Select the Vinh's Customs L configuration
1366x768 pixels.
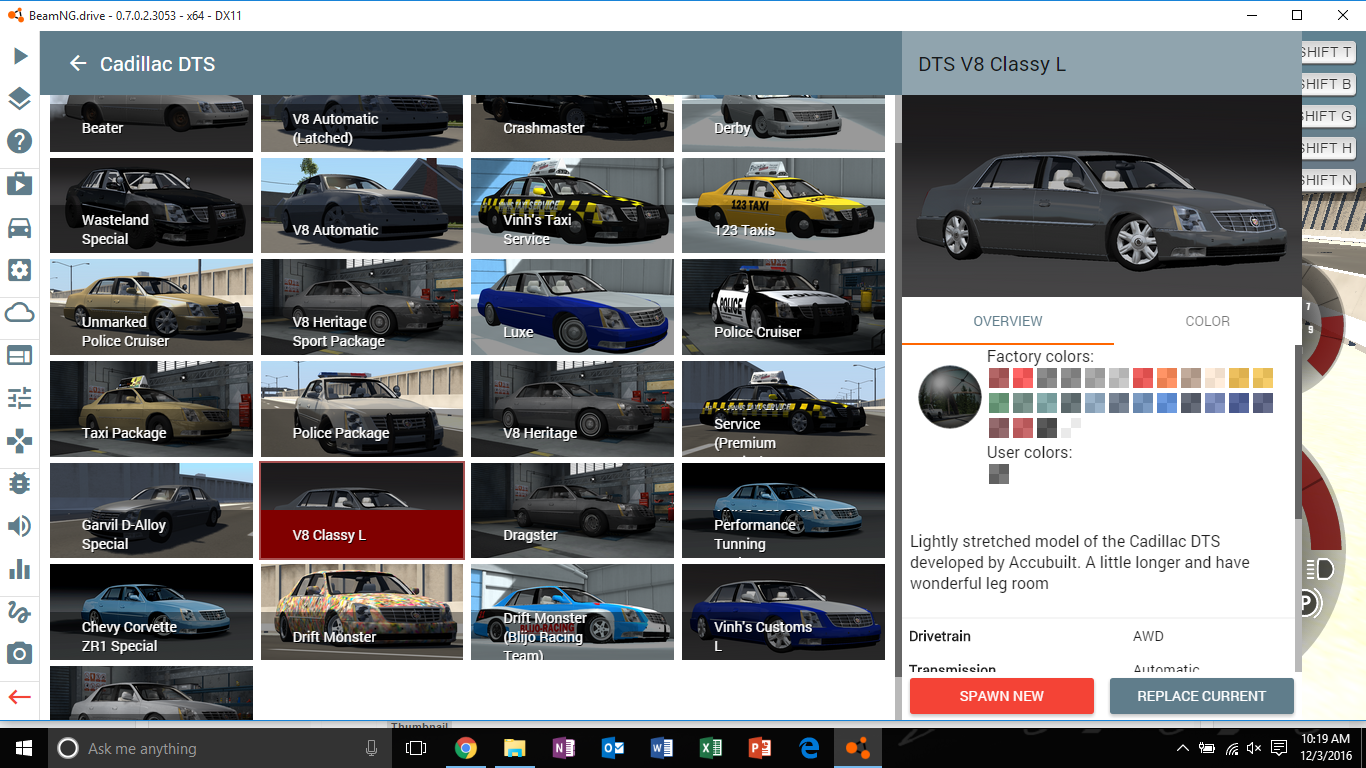click(x=783, y=612)
